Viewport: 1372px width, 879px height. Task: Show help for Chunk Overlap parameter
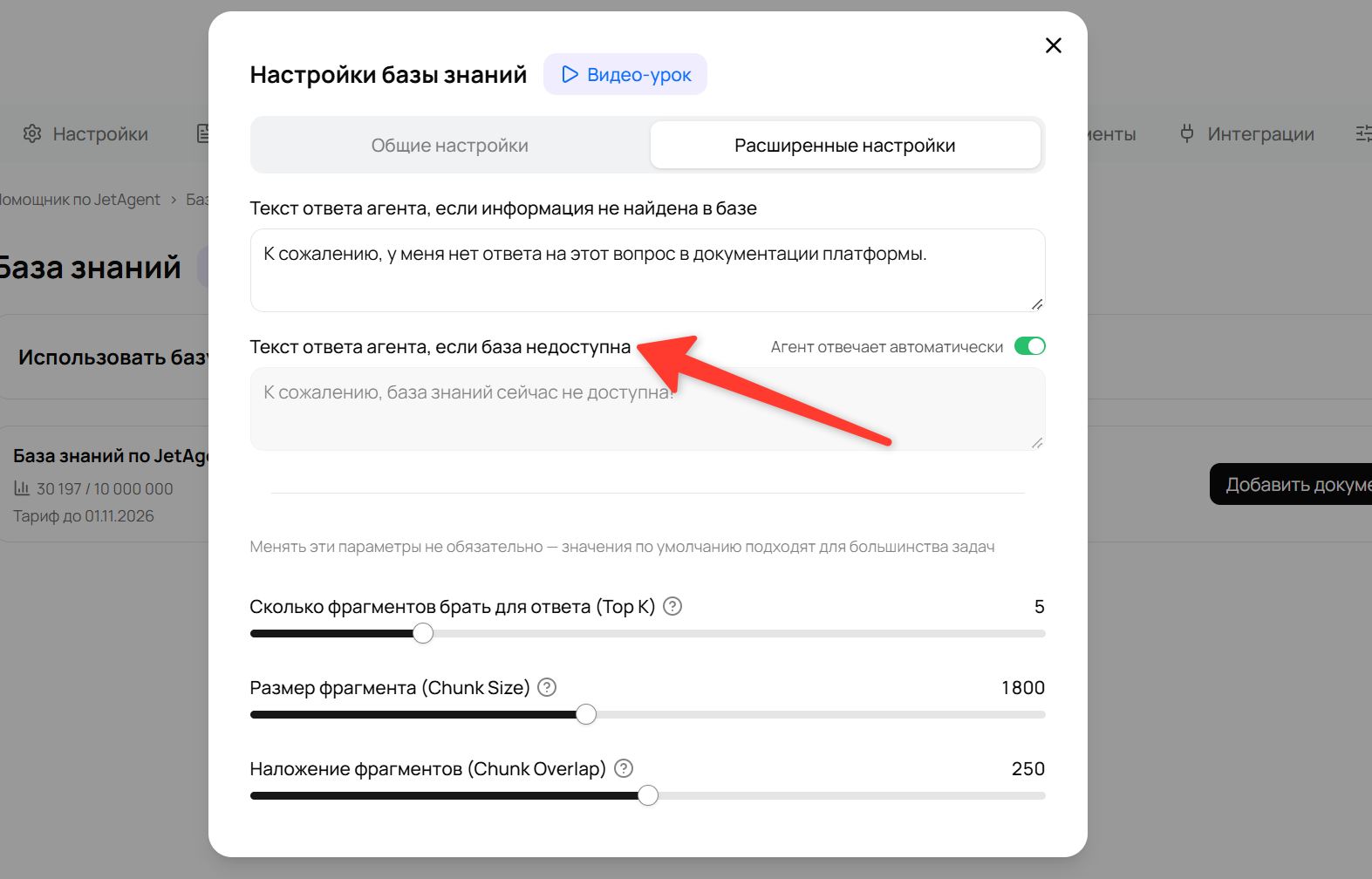(624, 768)
